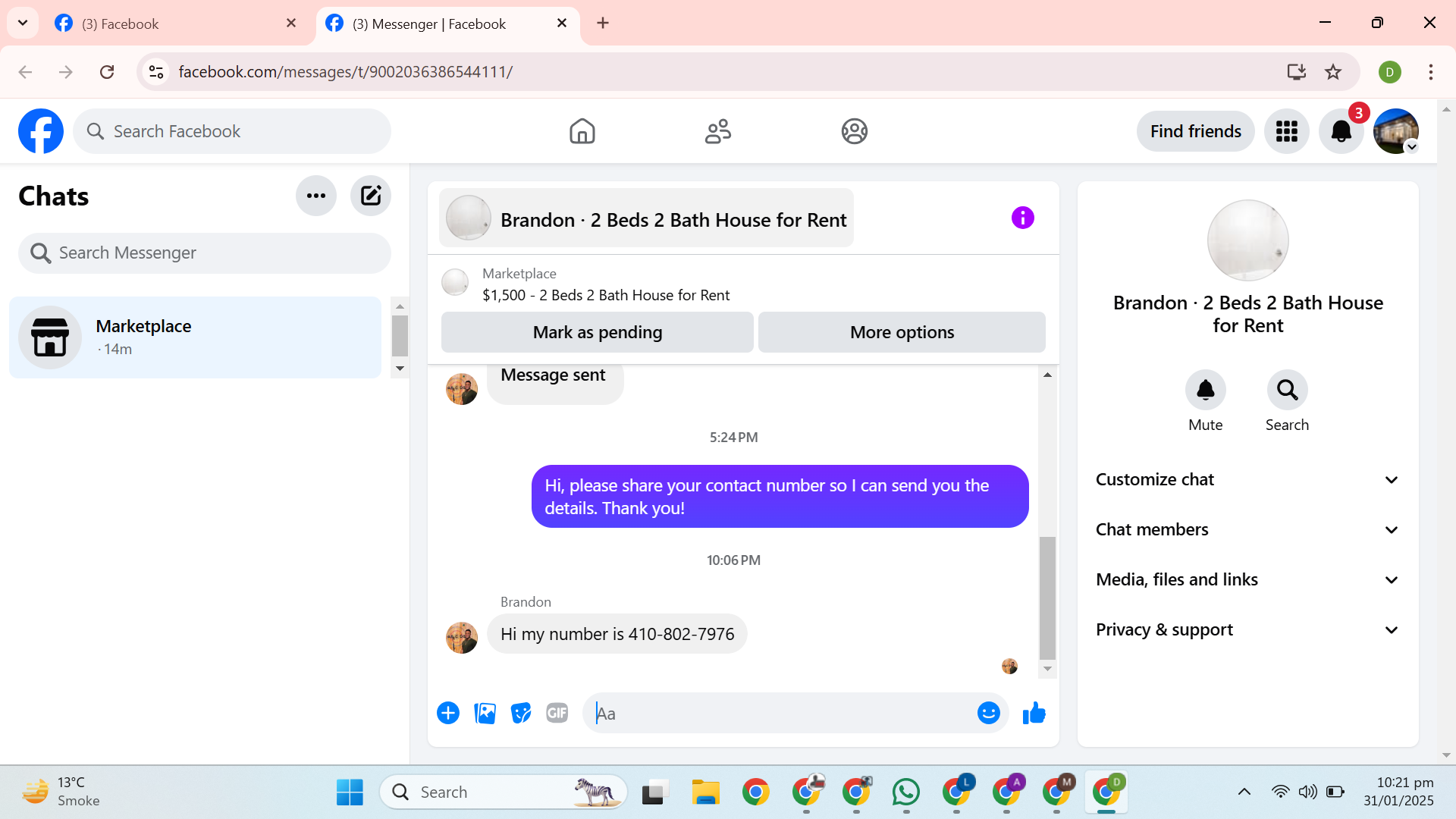
Task: Open Chrome profile D avatar
Action: (x=1389, y=72)
